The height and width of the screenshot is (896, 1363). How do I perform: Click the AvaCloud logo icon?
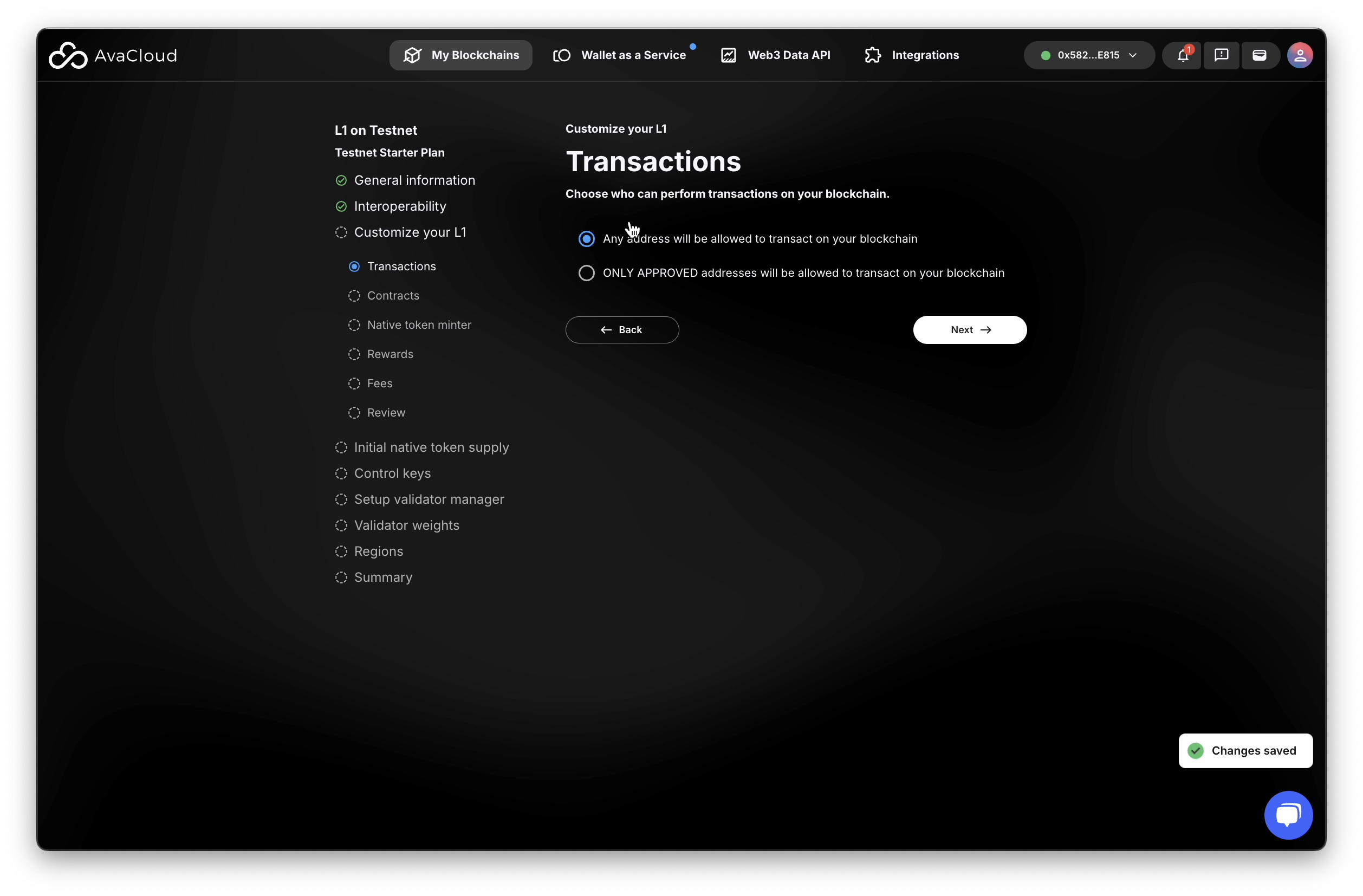(x=68, y=56)
